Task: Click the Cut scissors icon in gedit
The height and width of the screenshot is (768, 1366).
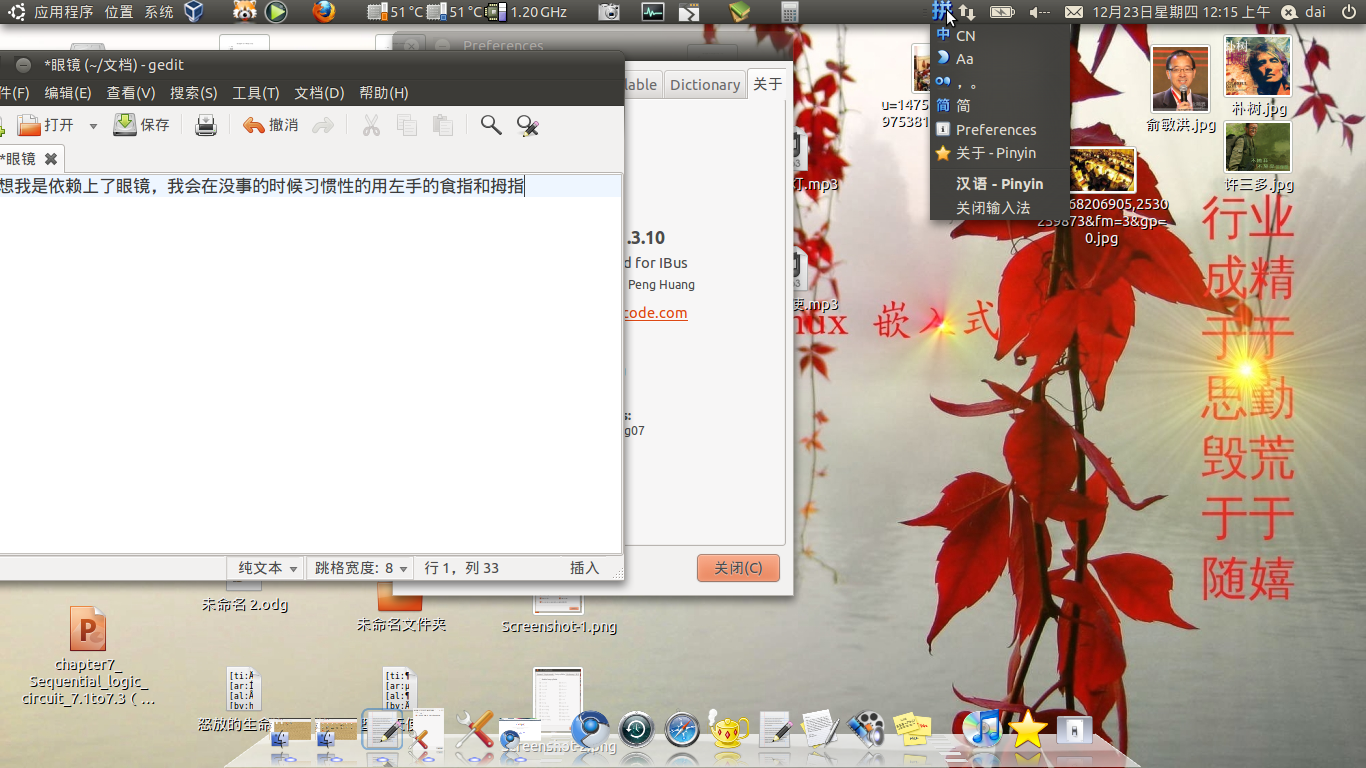Action: coord(371,125)
